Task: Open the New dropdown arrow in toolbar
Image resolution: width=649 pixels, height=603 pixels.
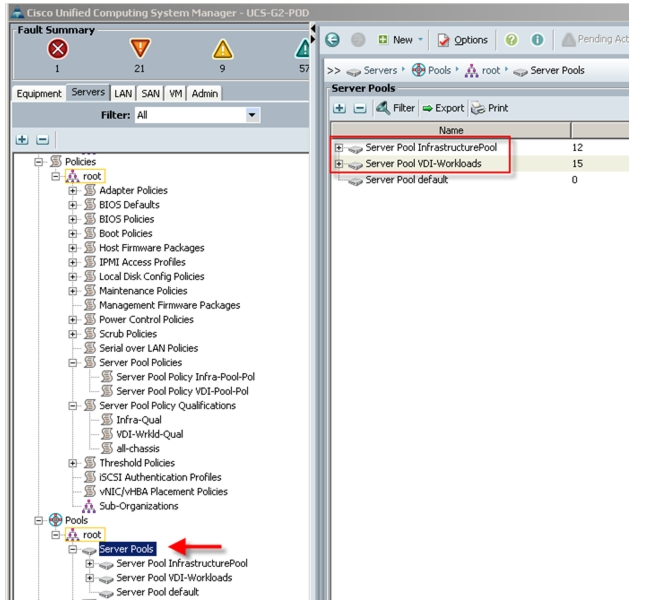Action: pyautogui.click(x=421, y=39)
